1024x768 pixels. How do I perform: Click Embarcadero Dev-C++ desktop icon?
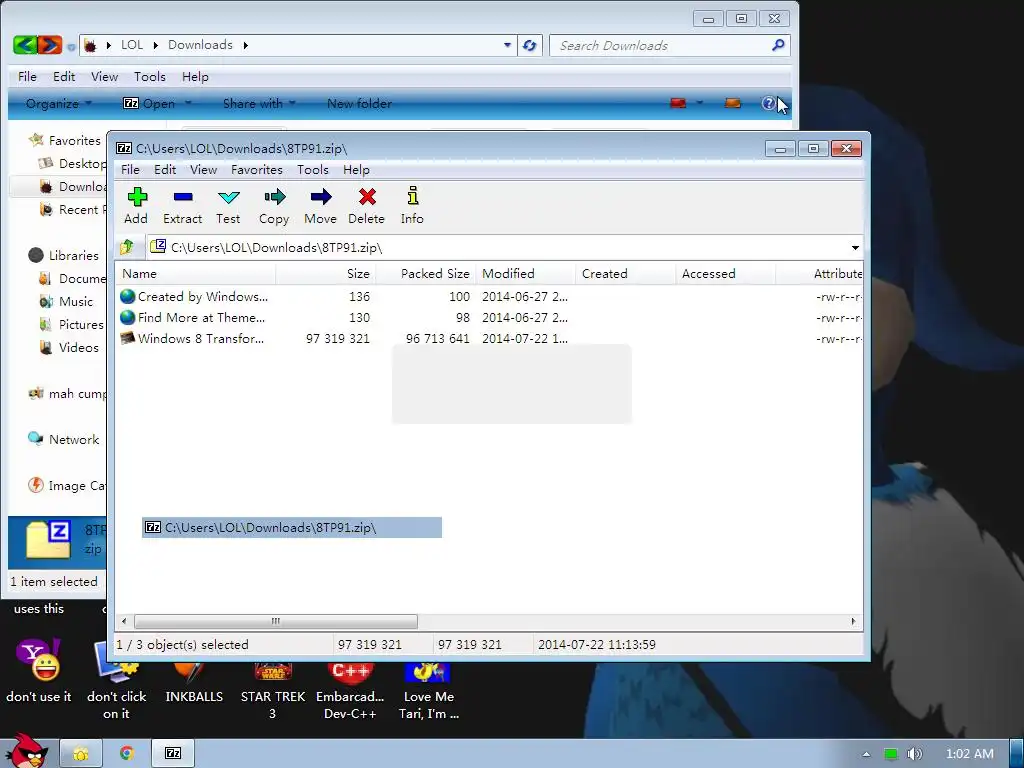(350, 691)
